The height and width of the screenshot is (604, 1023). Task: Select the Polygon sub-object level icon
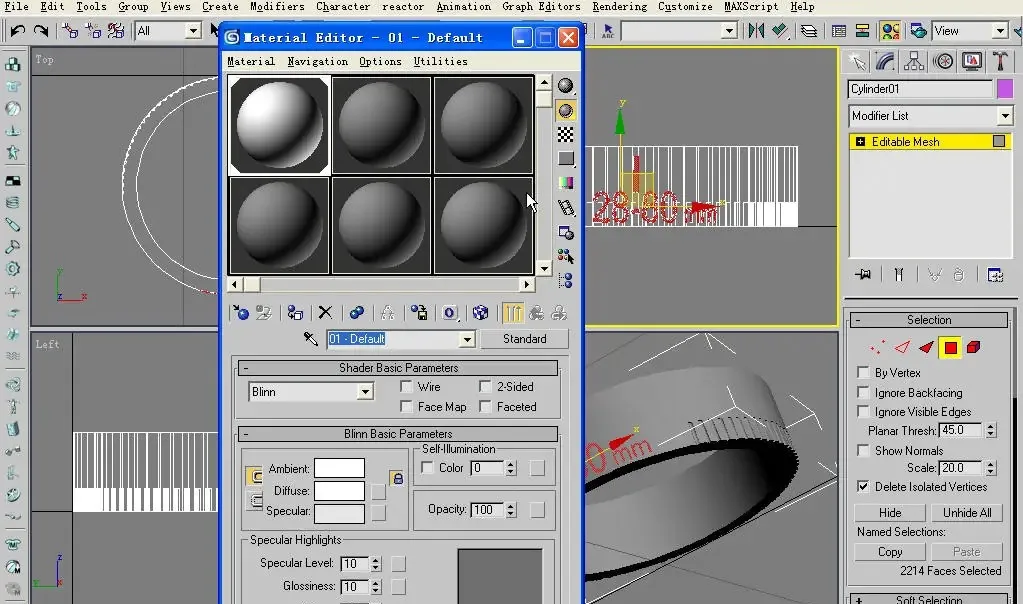point(950,347)
